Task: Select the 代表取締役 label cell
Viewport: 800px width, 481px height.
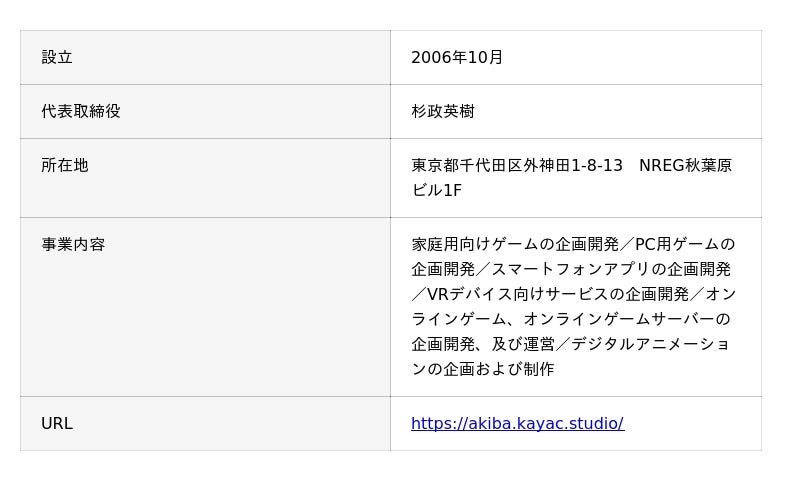Action: point(81,111)
